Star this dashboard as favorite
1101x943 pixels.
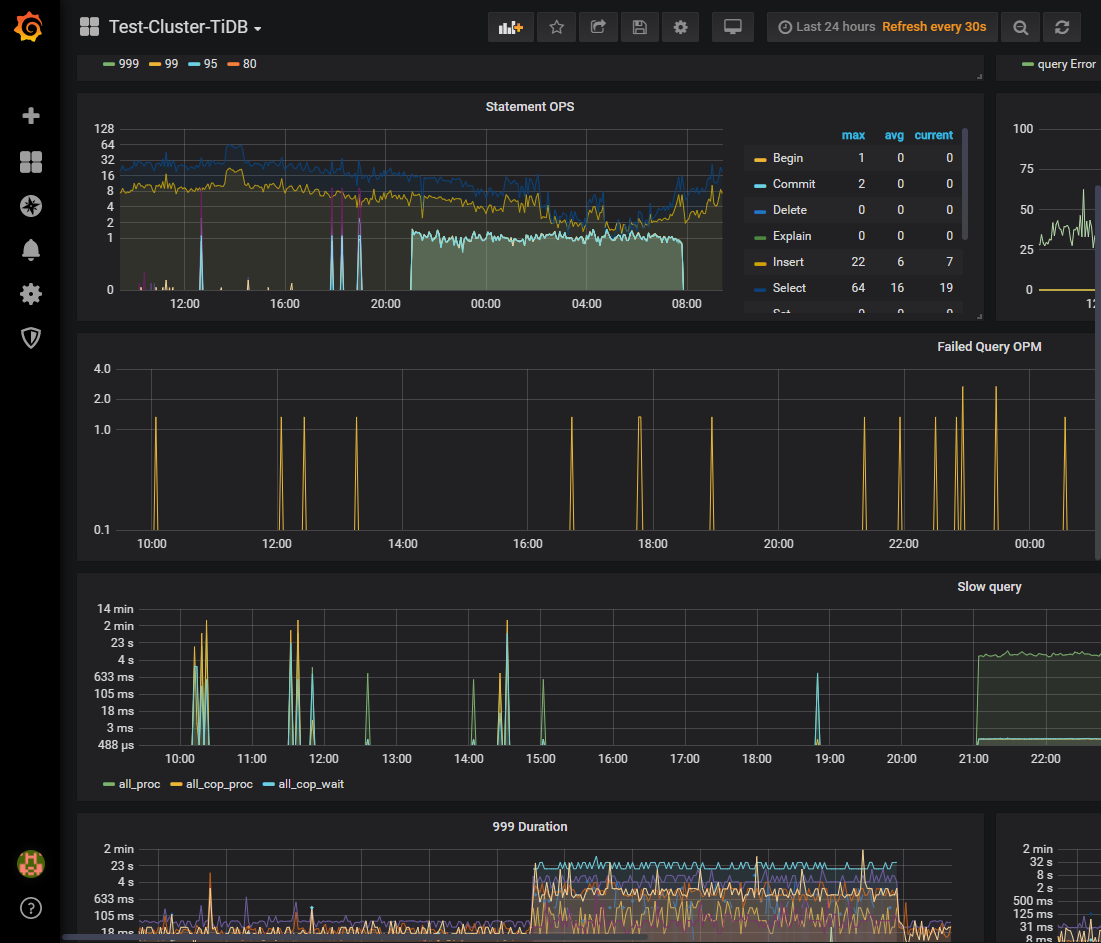point(556,27)
